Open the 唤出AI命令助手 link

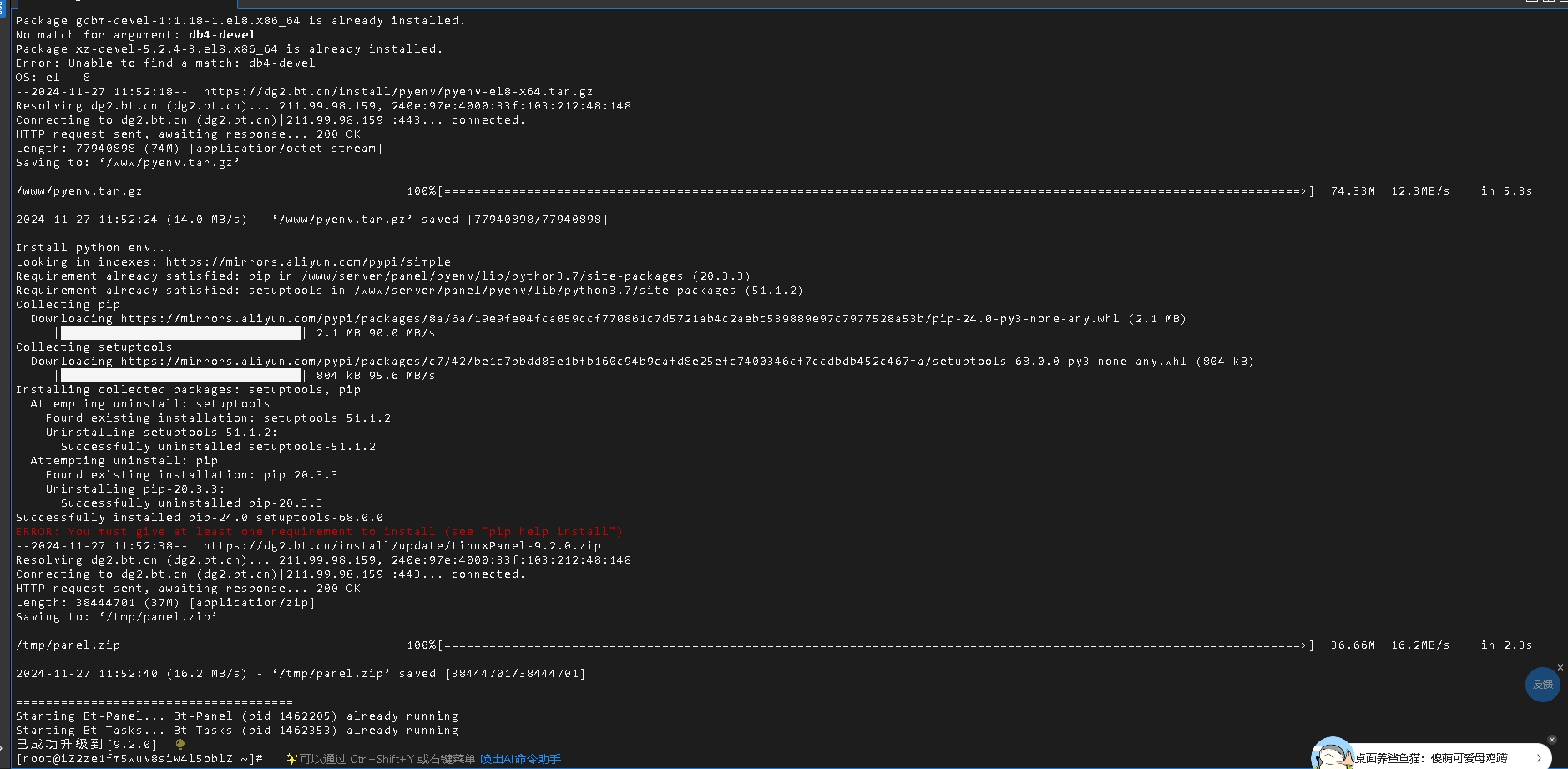(x=520, y=759)
